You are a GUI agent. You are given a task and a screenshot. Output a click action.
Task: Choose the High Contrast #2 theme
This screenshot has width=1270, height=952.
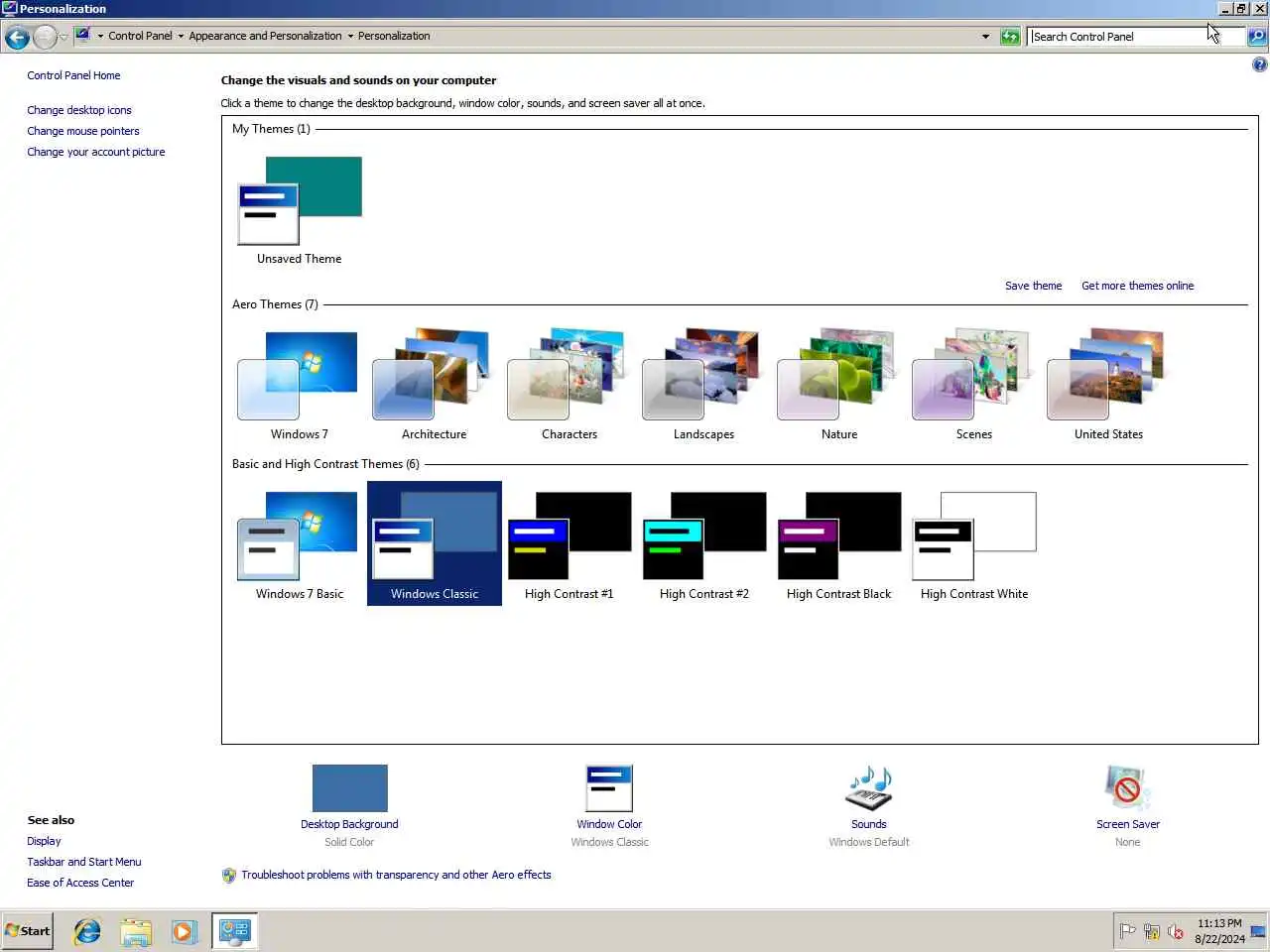coord(704,544)
